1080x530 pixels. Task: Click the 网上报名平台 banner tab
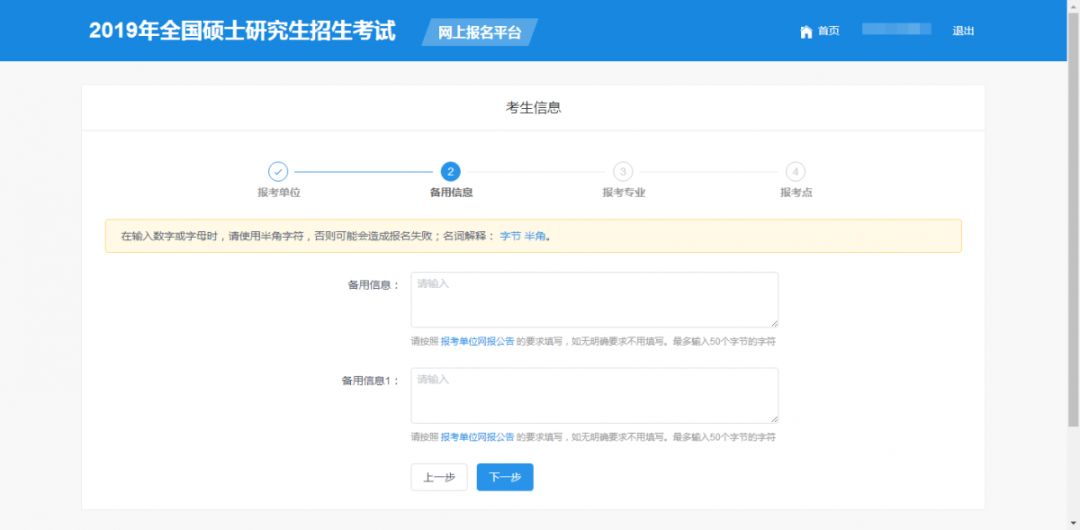(479, 32)
